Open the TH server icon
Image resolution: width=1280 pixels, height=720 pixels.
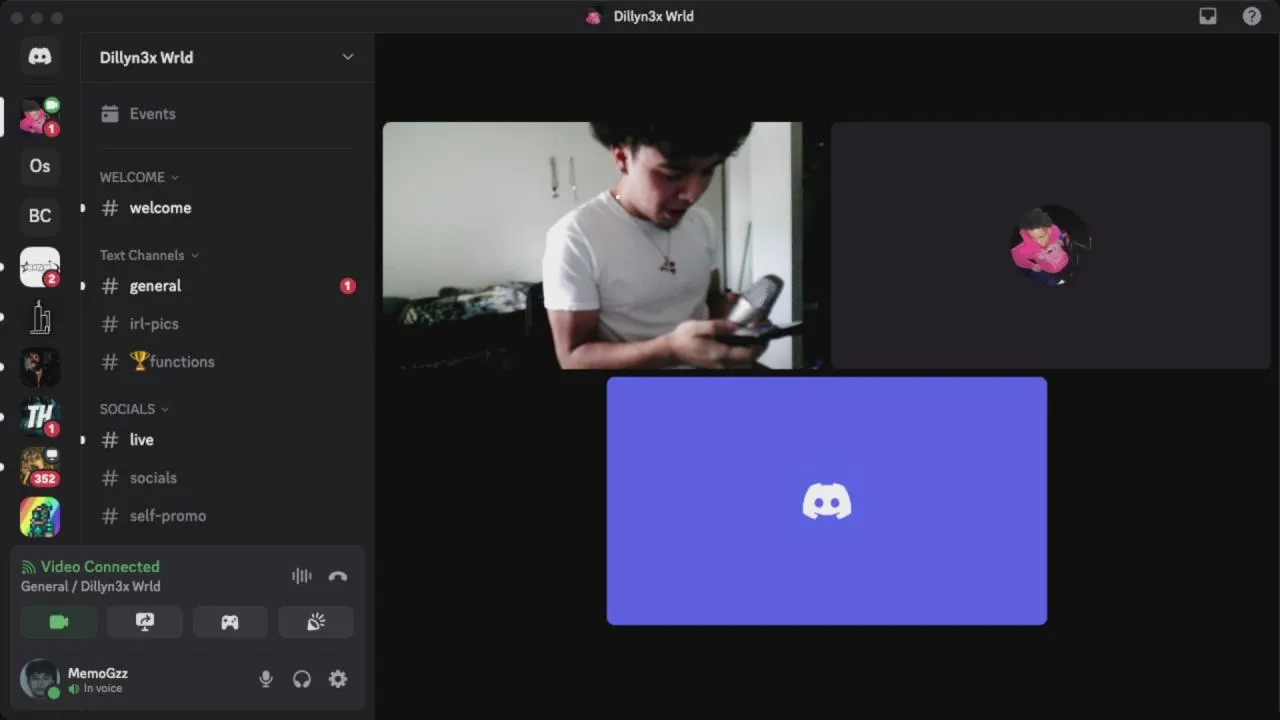tap(40, 417)
